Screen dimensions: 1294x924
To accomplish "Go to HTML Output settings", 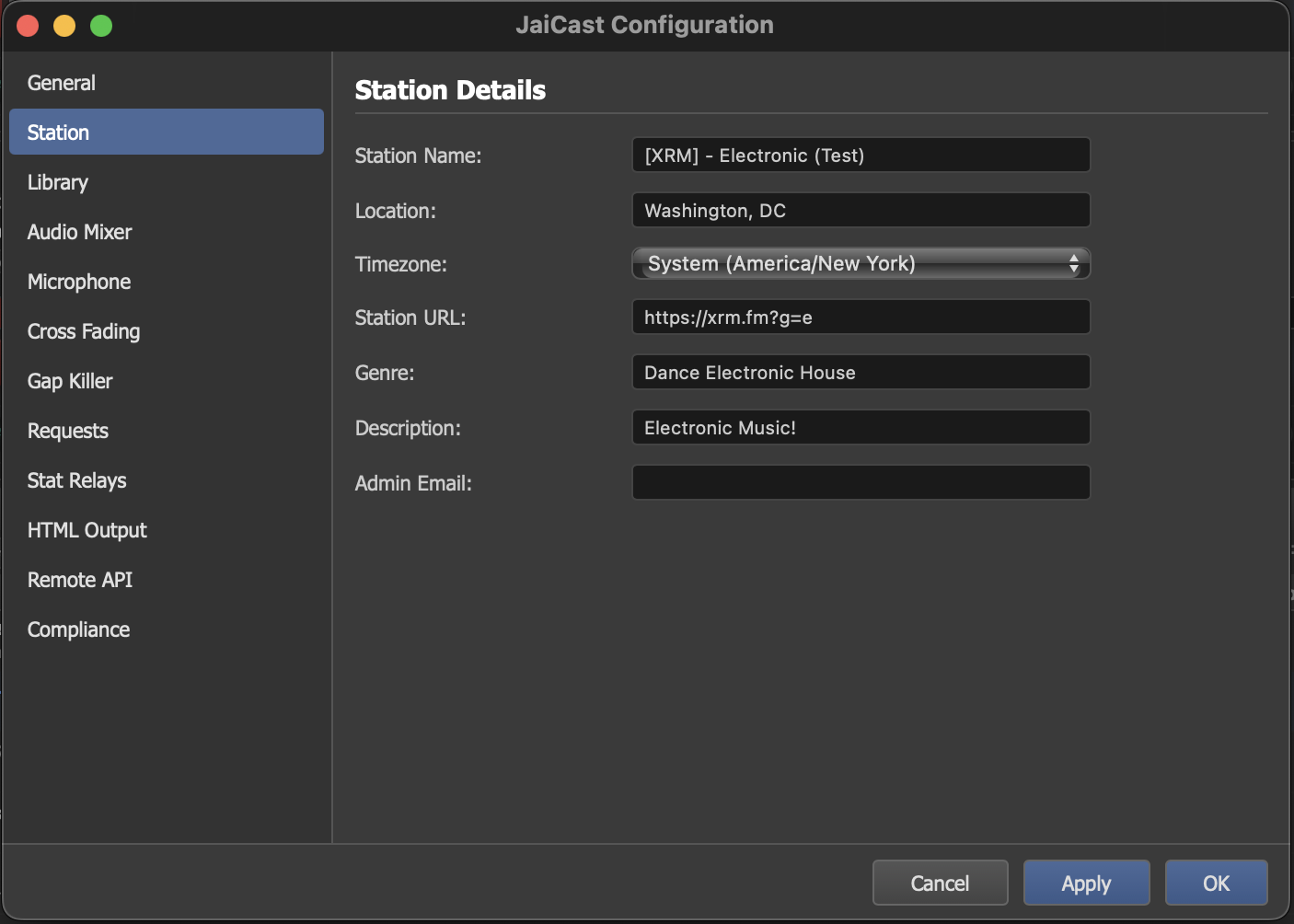I will (166, 530).
